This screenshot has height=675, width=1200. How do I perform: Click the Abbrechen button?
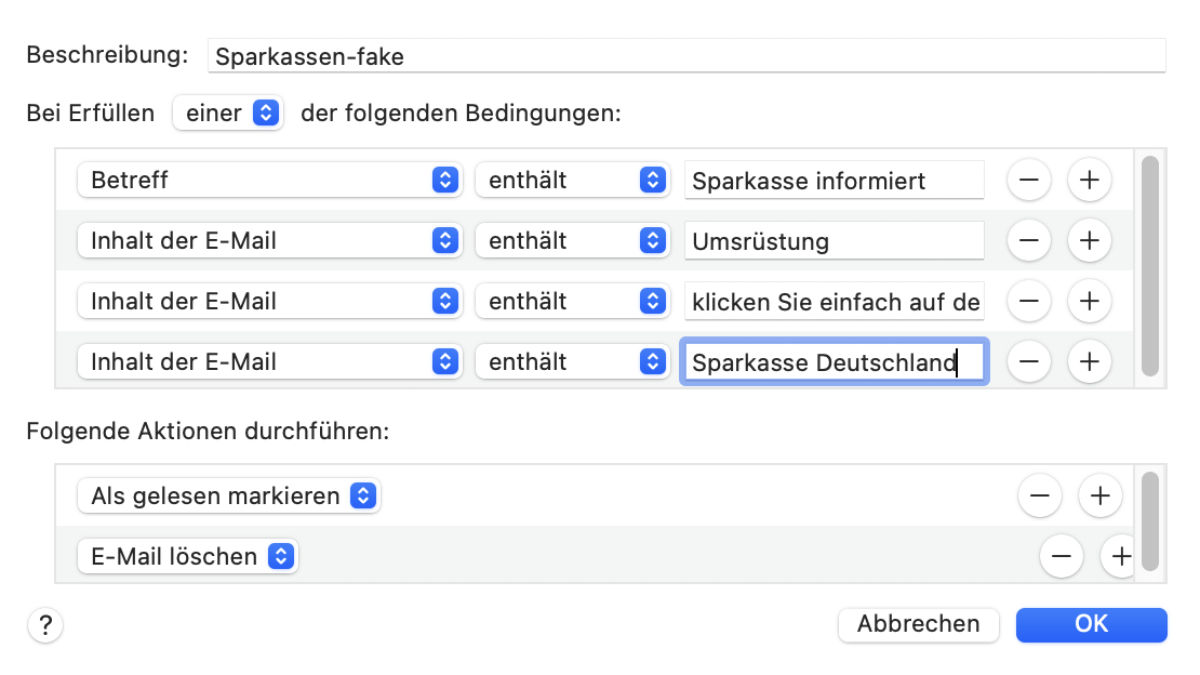[x=918, y=624]
